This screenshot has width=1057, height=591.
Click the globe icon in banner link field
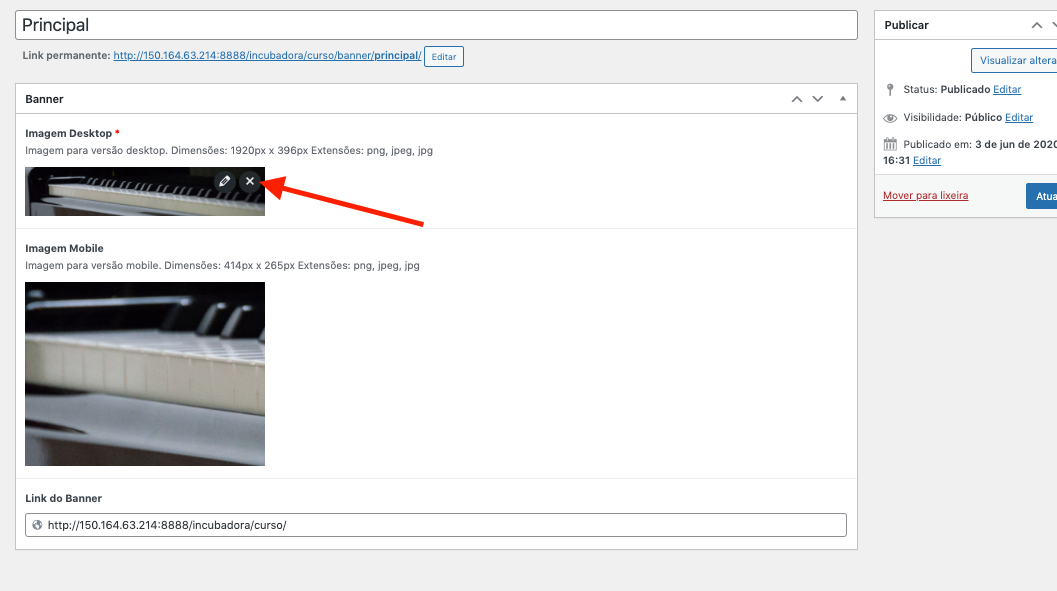click(38, 525)
